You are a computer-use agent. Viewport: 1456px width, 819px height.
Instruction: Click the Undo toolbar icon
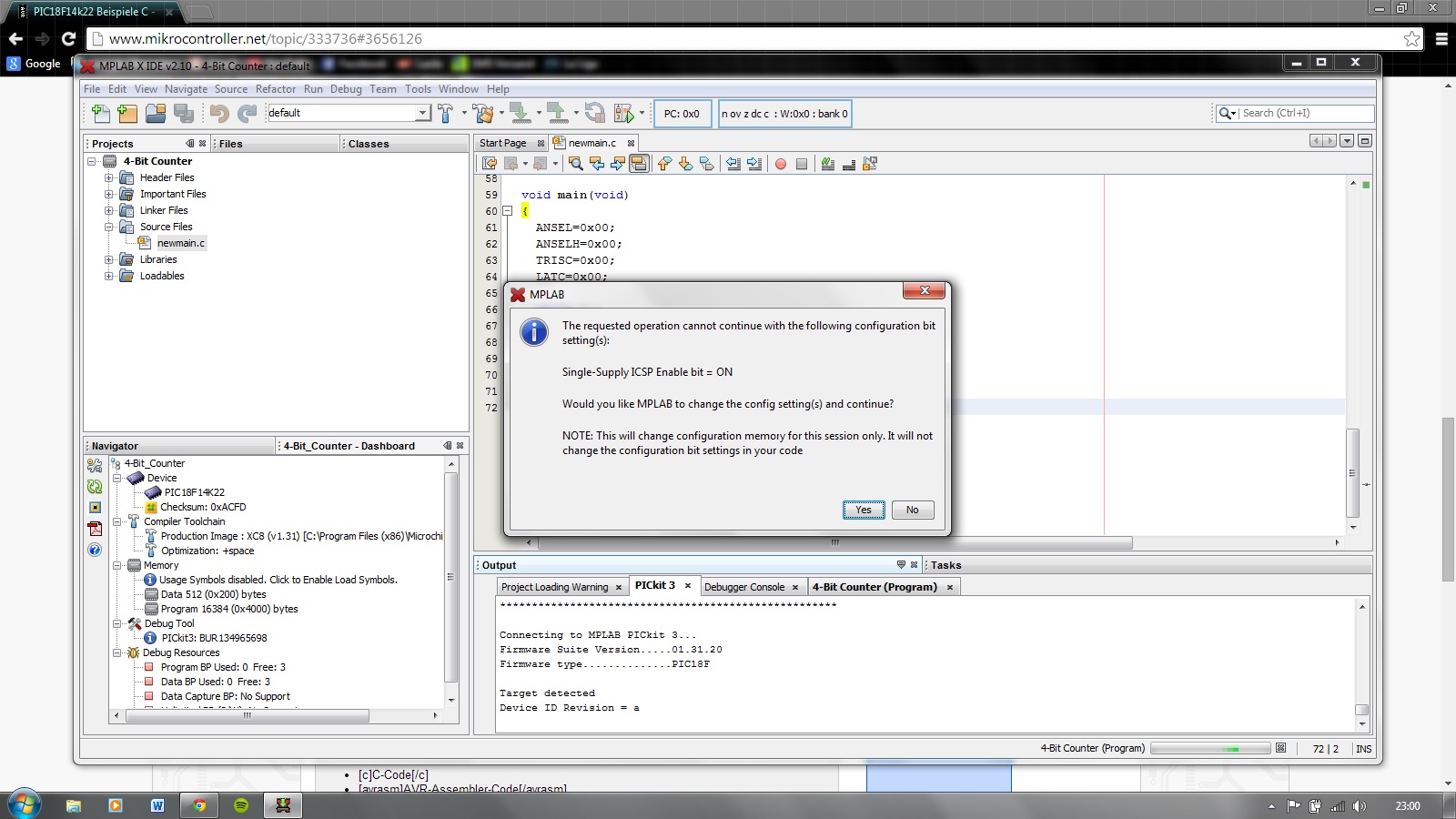tap(219, 113)
